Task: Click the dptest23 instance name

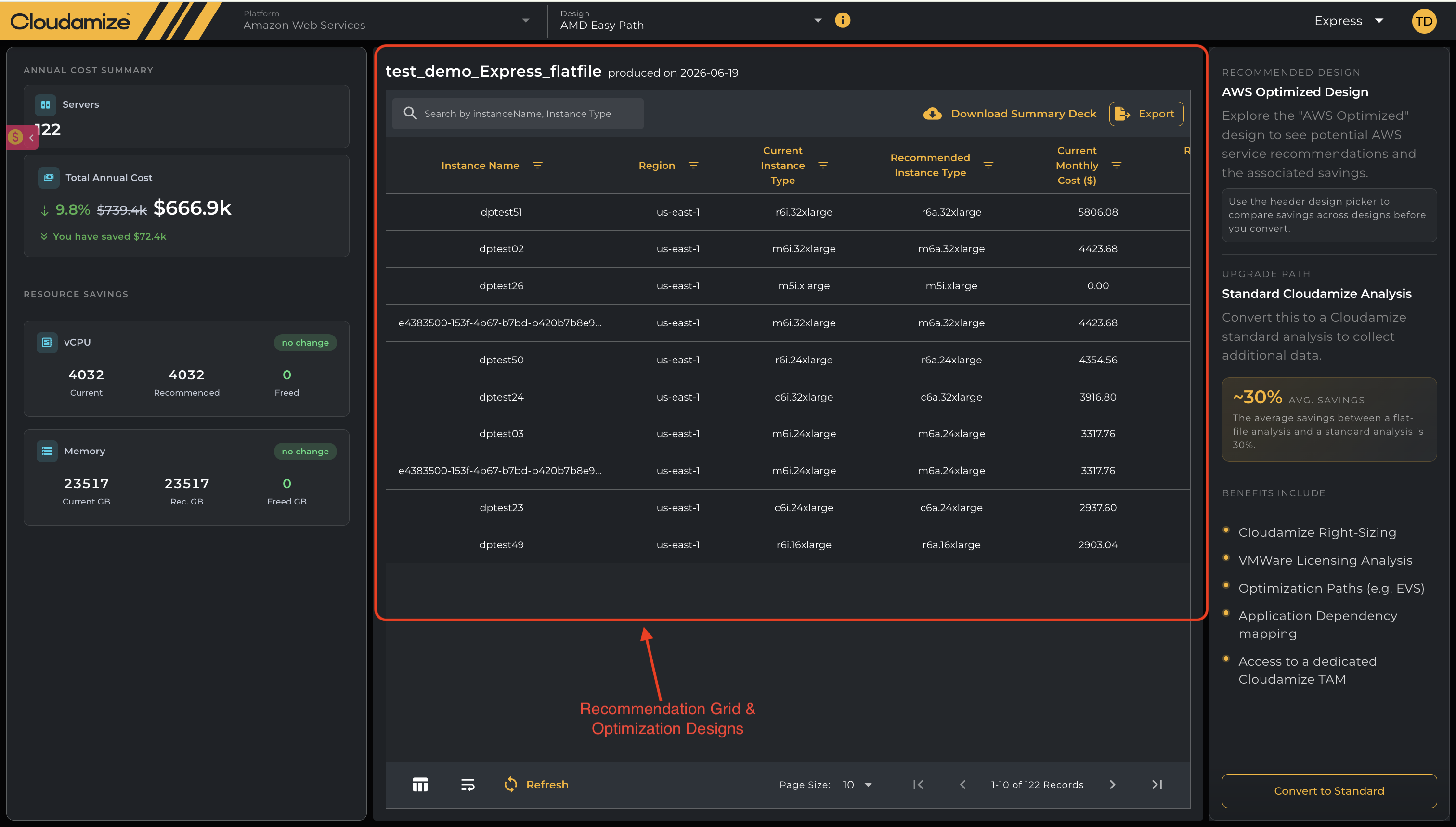Action: pyautogui.click(x=501, y=507)
